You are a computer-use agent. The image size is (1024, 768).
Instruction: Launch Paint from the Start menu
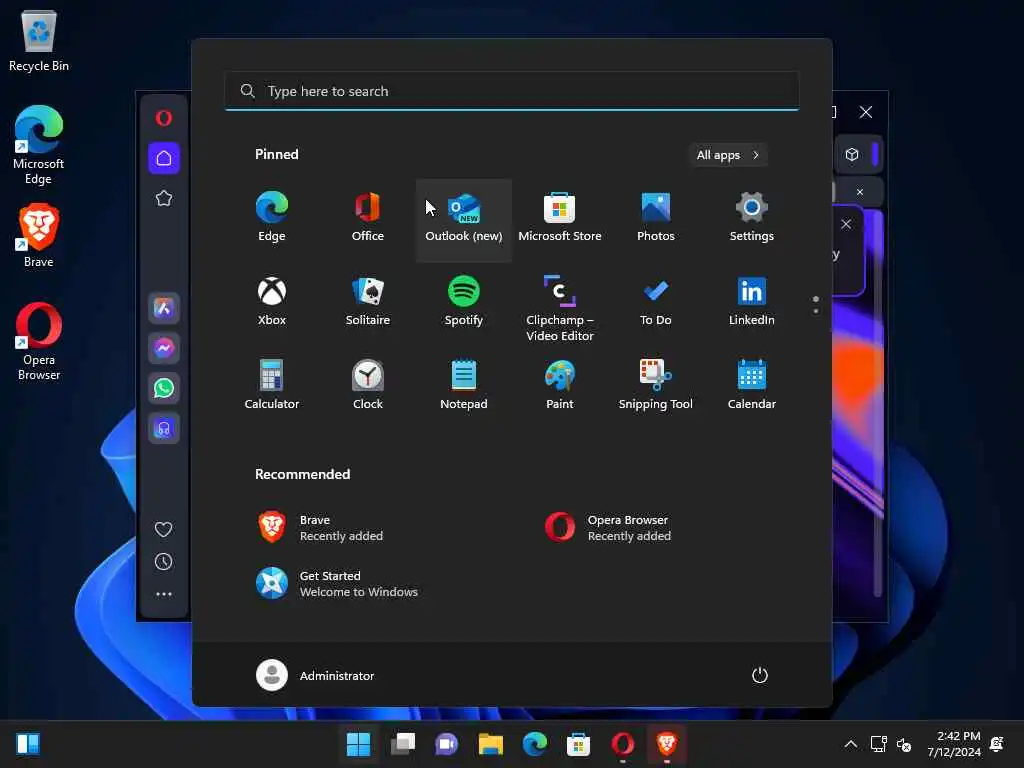click(x=560, y=385)
